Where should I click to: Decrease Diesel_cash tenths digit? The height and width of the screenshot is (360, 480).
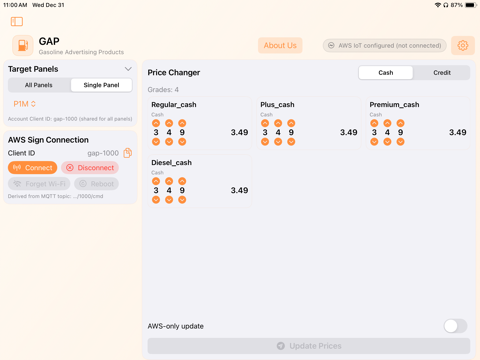pos(169,200)
